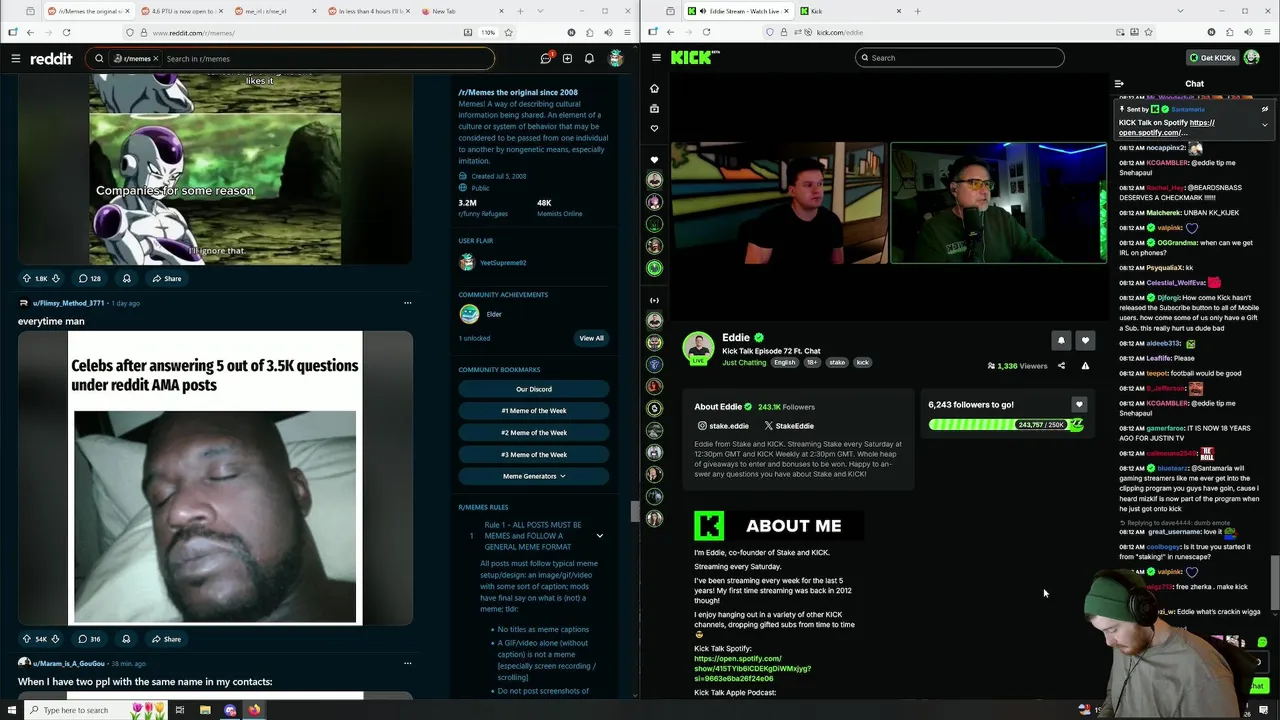This screenshot has height=720, width=1280.
Task: Open options for u/Flimsy_Method_3771 post
Action: coord(407,303)
